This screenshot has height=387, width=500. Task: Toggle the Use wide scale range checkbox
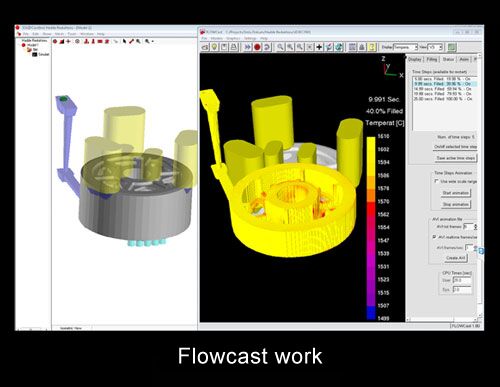(x=436, y=181)
